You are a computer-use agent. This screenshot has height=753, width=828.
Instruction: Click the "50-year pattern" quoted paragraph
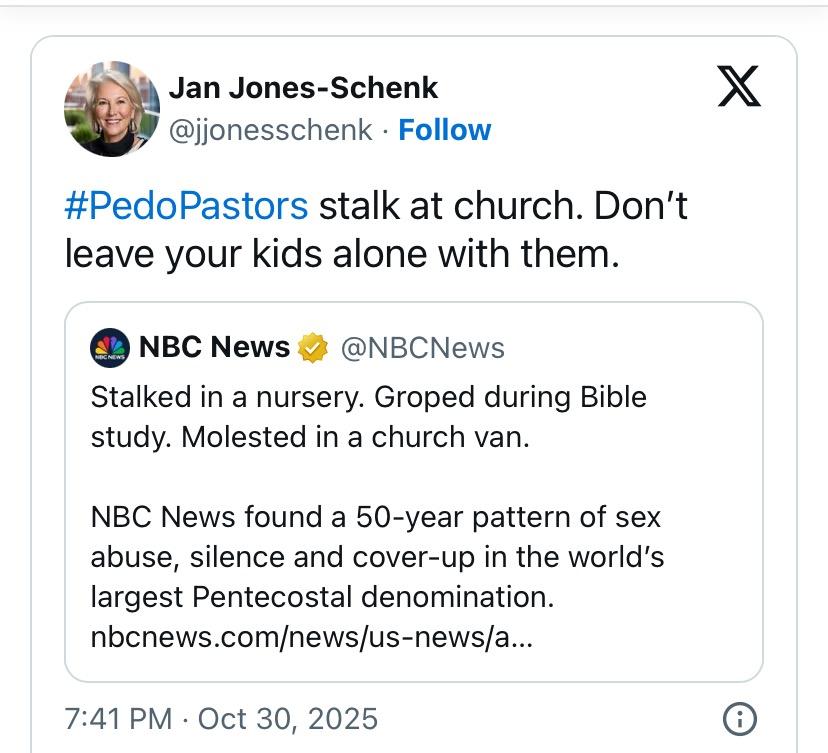pos(376,518)
